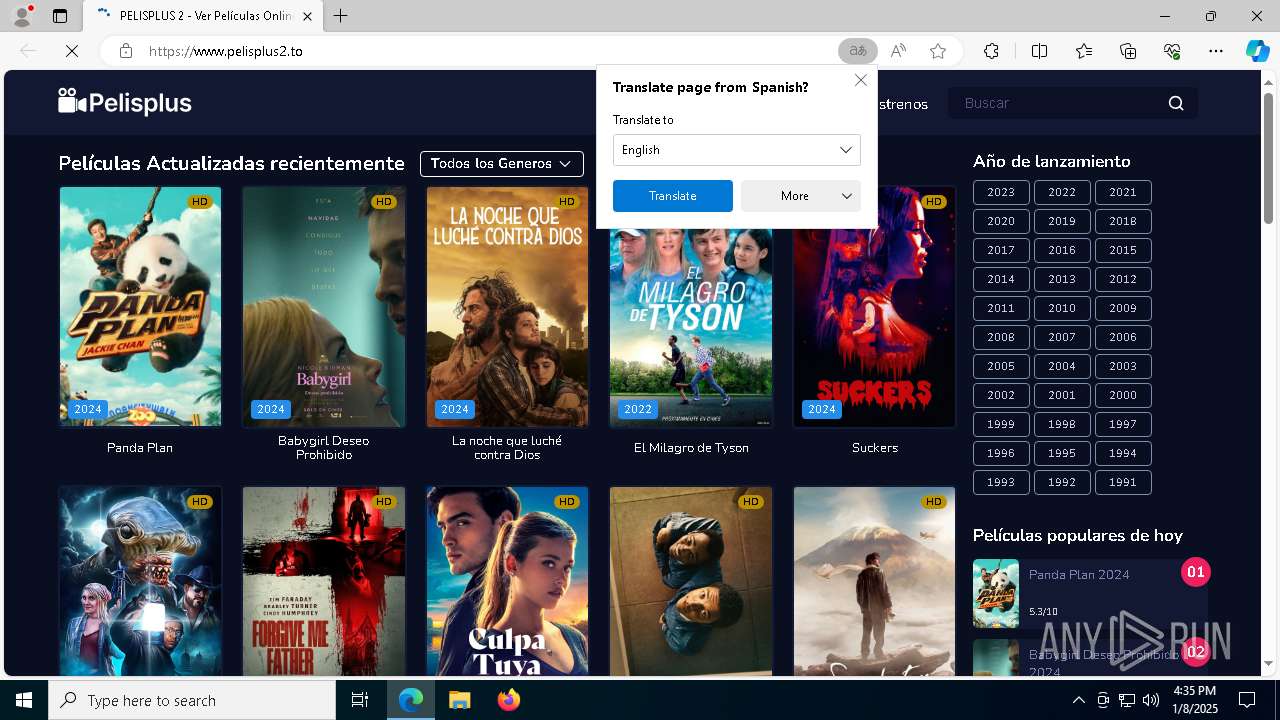Viewport: 1280px width, 720px height.
Task: Open Task View on taskbar
Action: pyautogui.click(x=360, y=700)
